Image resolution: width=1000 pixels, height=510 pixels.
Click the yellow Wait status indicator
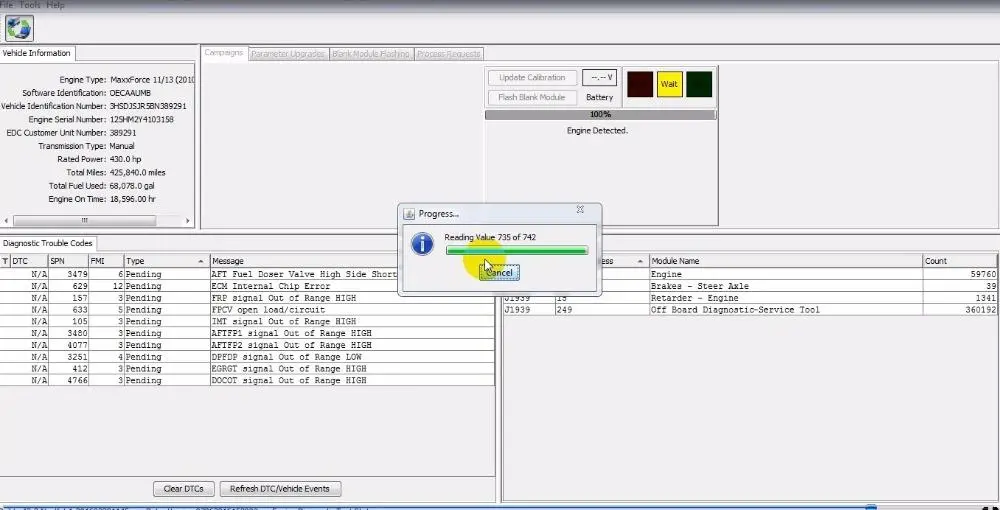[x=670, y=84]
